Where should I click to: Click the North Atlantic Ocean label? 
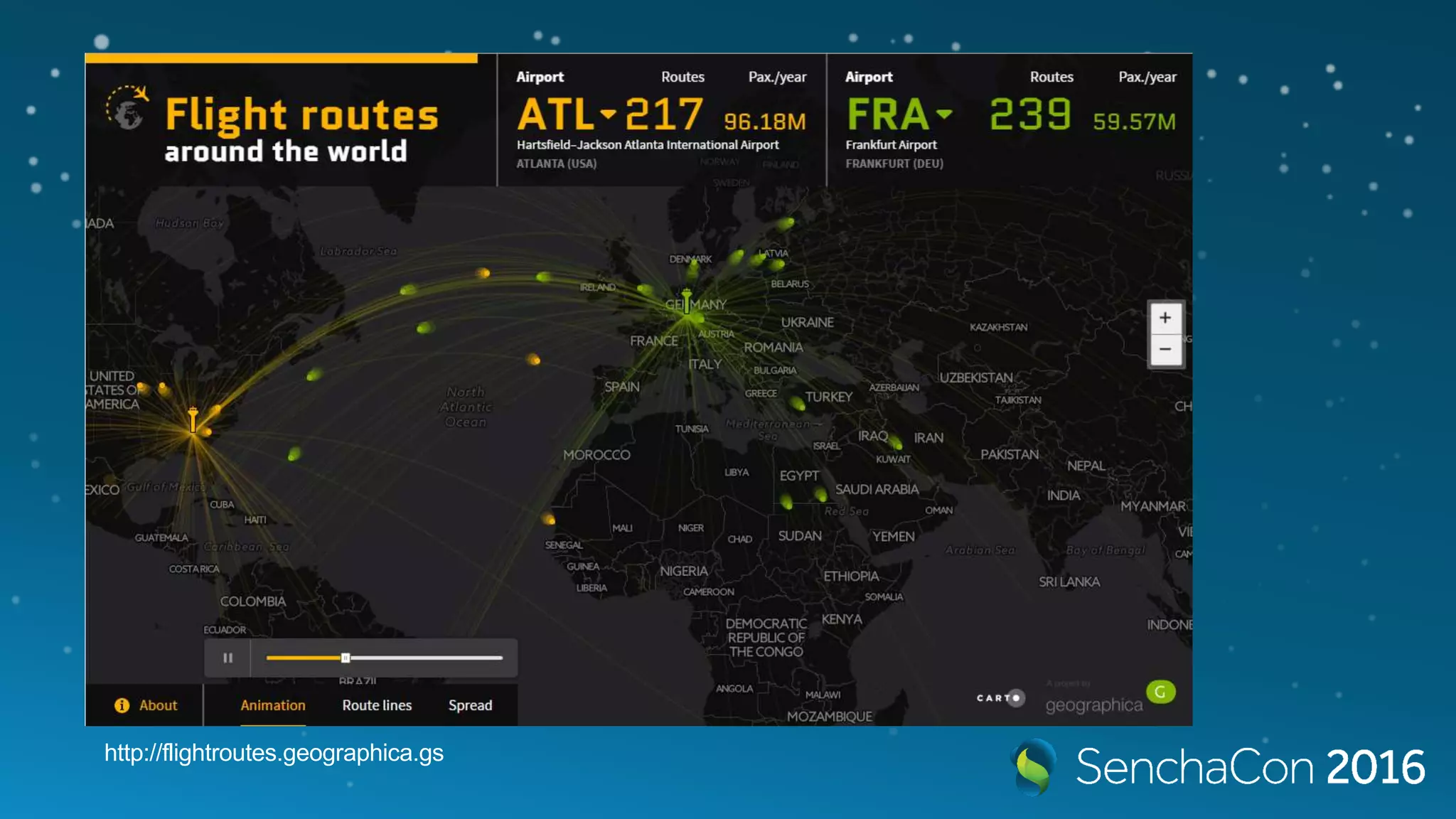[x=466, y=407]
